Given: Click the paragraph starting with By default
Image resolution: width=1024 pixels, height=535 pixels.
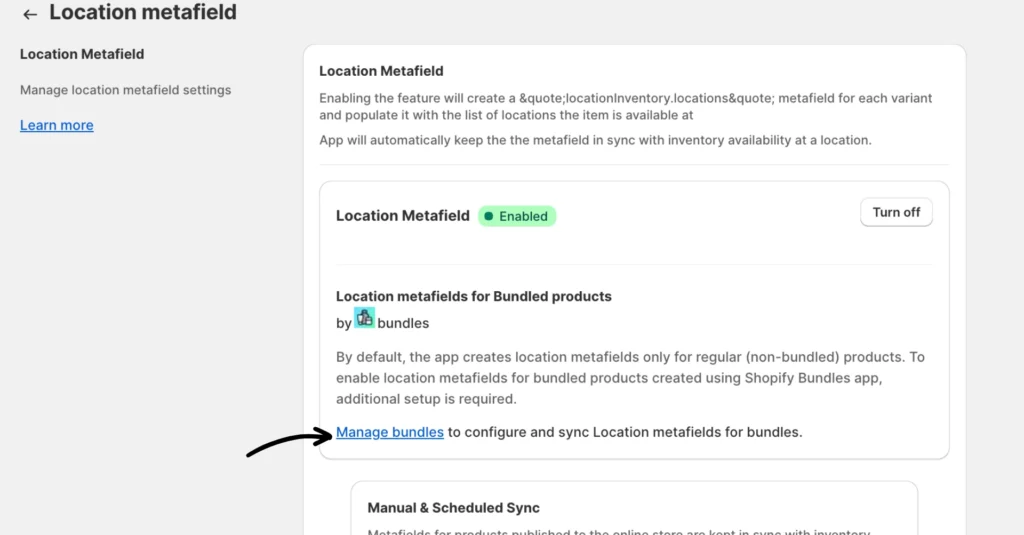Looking at the screenshot, I should click(x=630, y=377).
